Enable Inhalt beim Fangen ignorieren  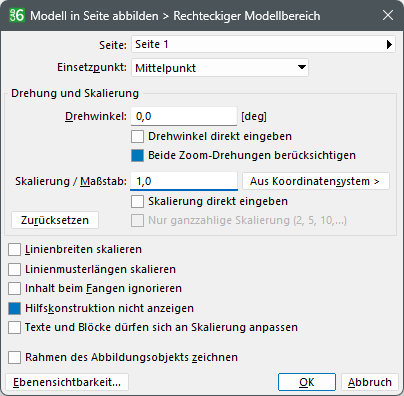pyautogui.click(x=14, y=289)
